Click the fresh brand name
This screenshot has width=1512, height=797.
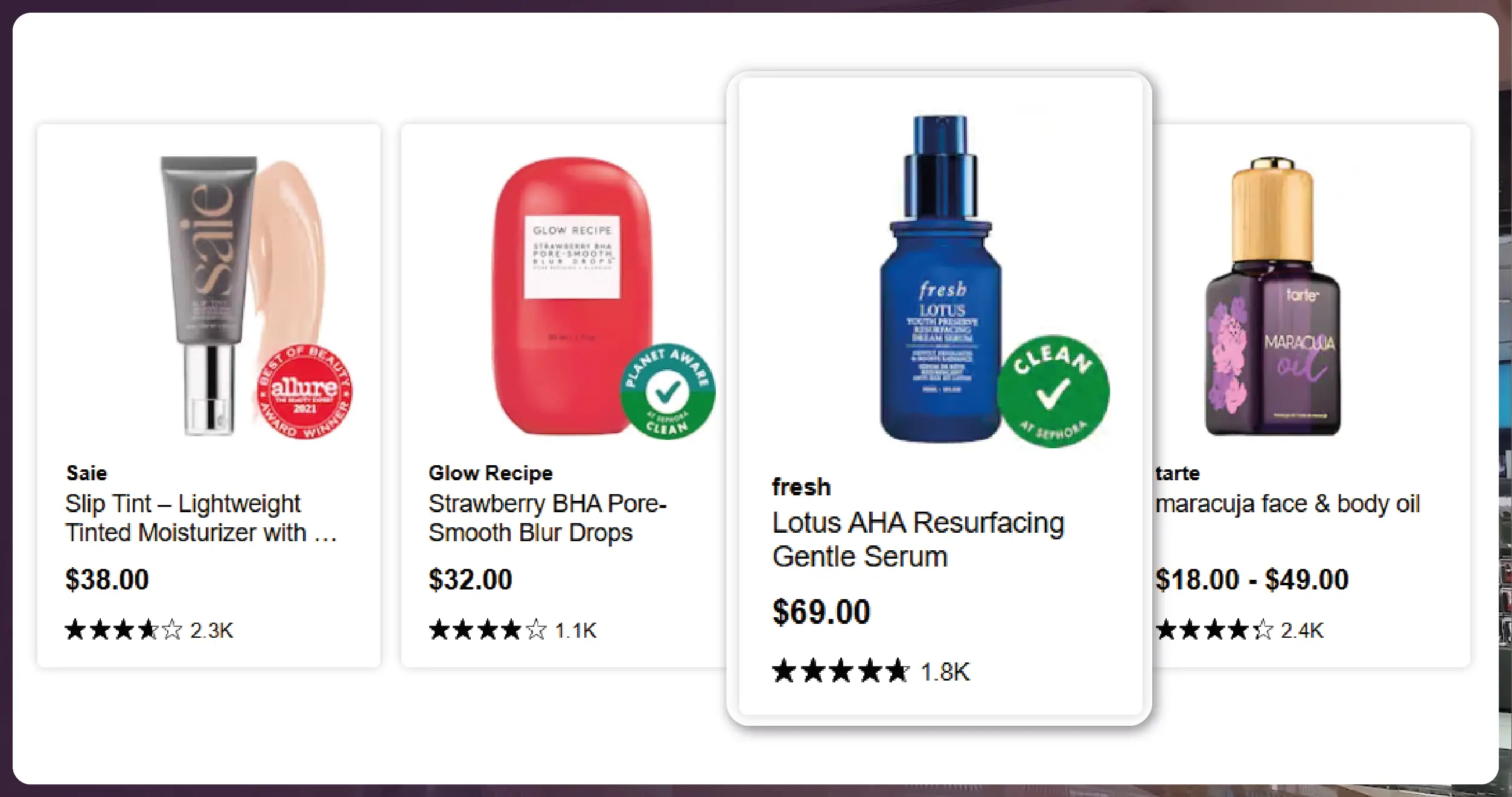coord(801,487)
